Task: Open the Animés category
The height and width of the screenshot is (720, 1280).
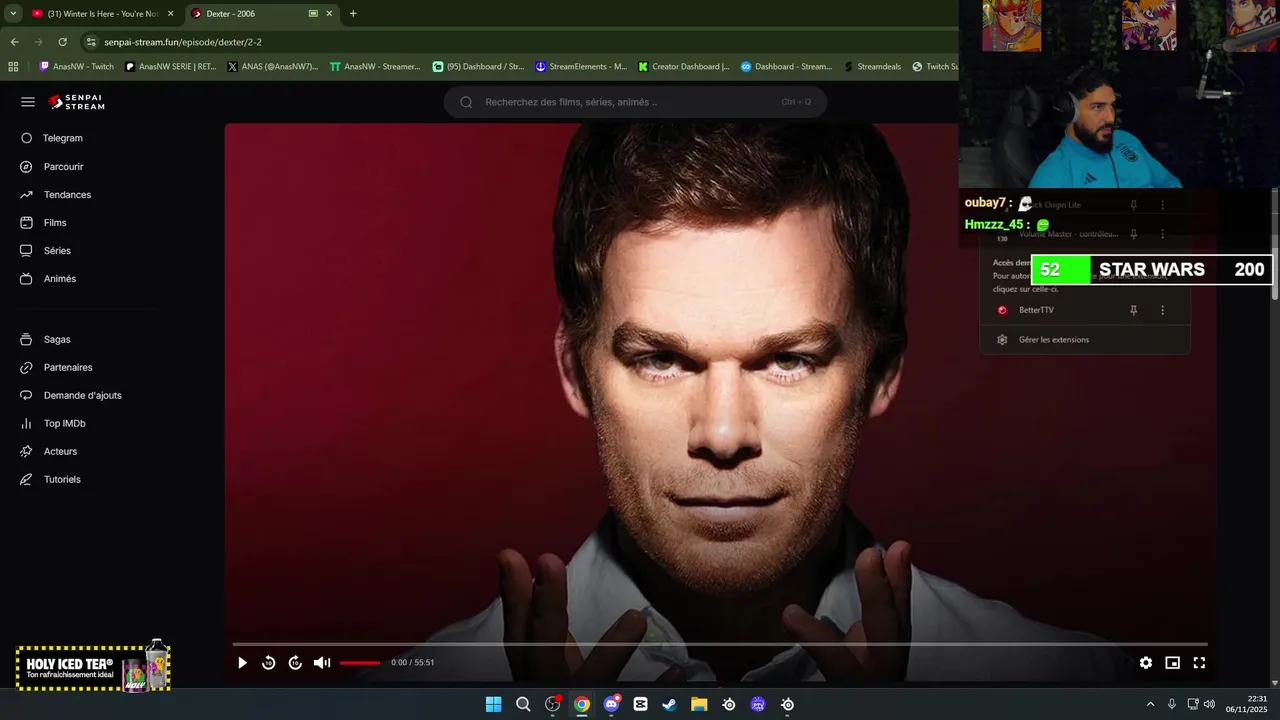Action: [x=59, y=279]
